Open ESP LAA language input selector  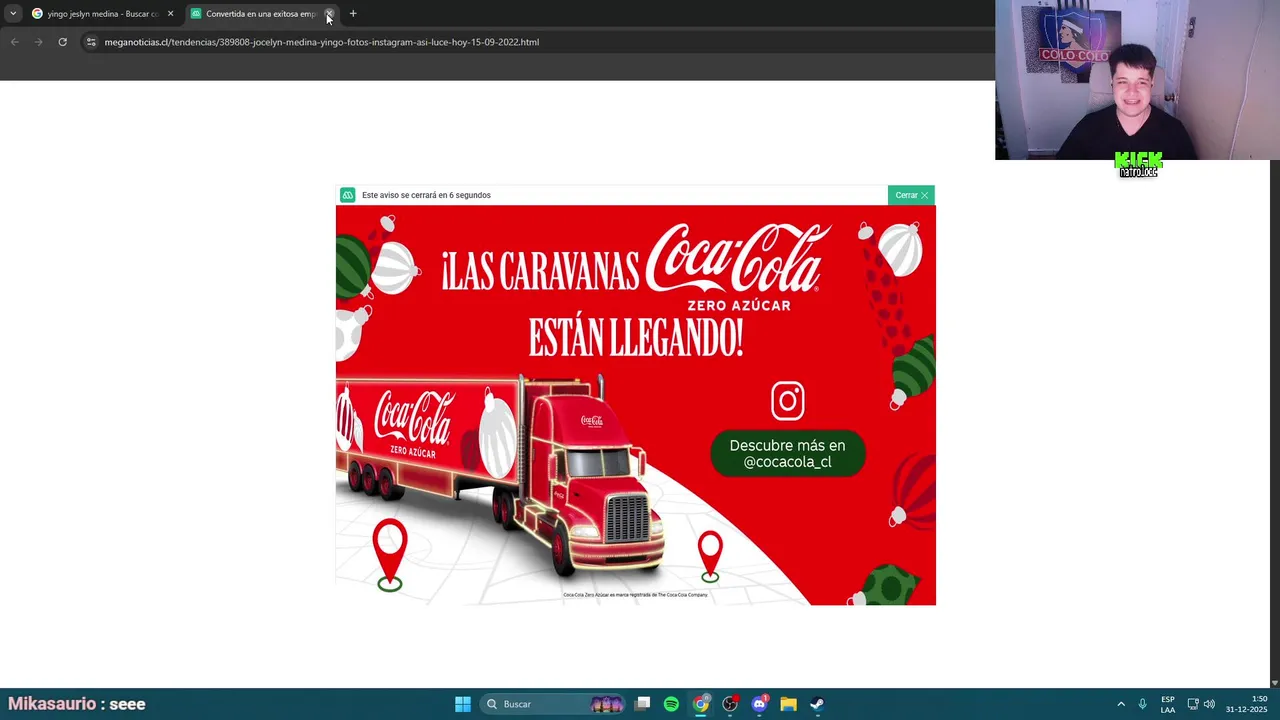point(1168,704)
